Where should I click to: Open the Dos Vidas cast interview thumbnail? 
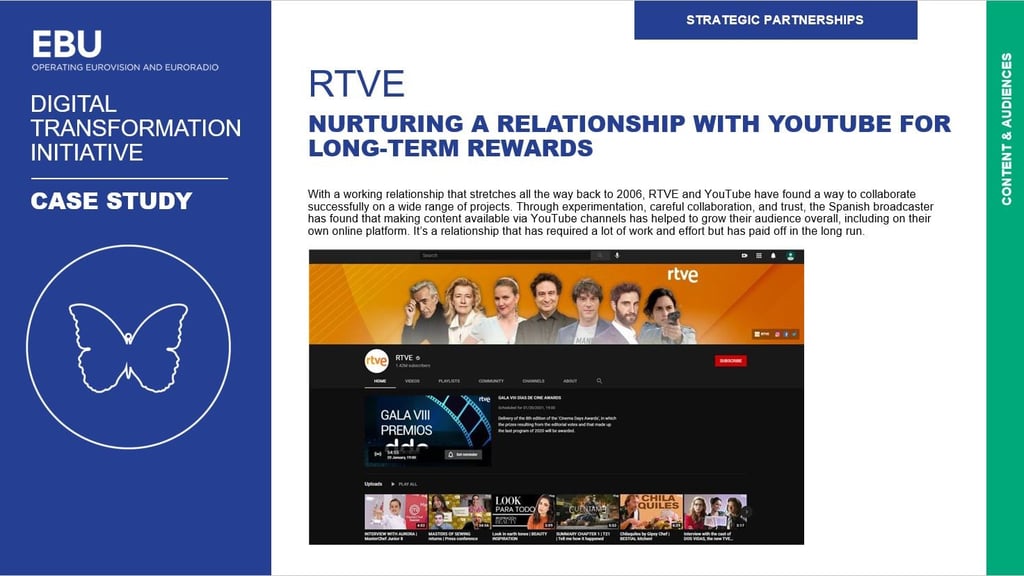715,511
